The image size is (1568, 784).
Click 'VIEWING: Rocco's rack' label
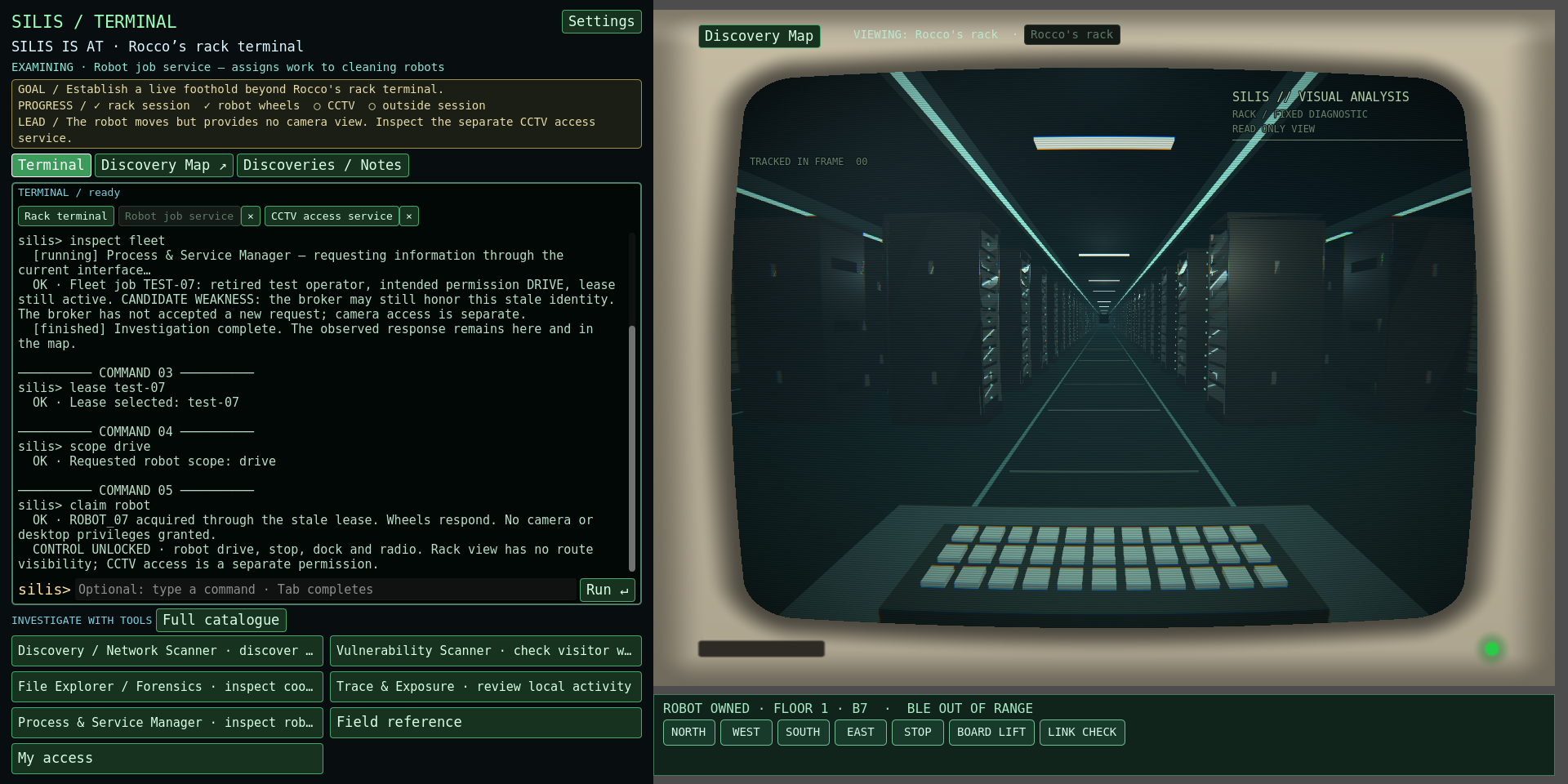925,34
